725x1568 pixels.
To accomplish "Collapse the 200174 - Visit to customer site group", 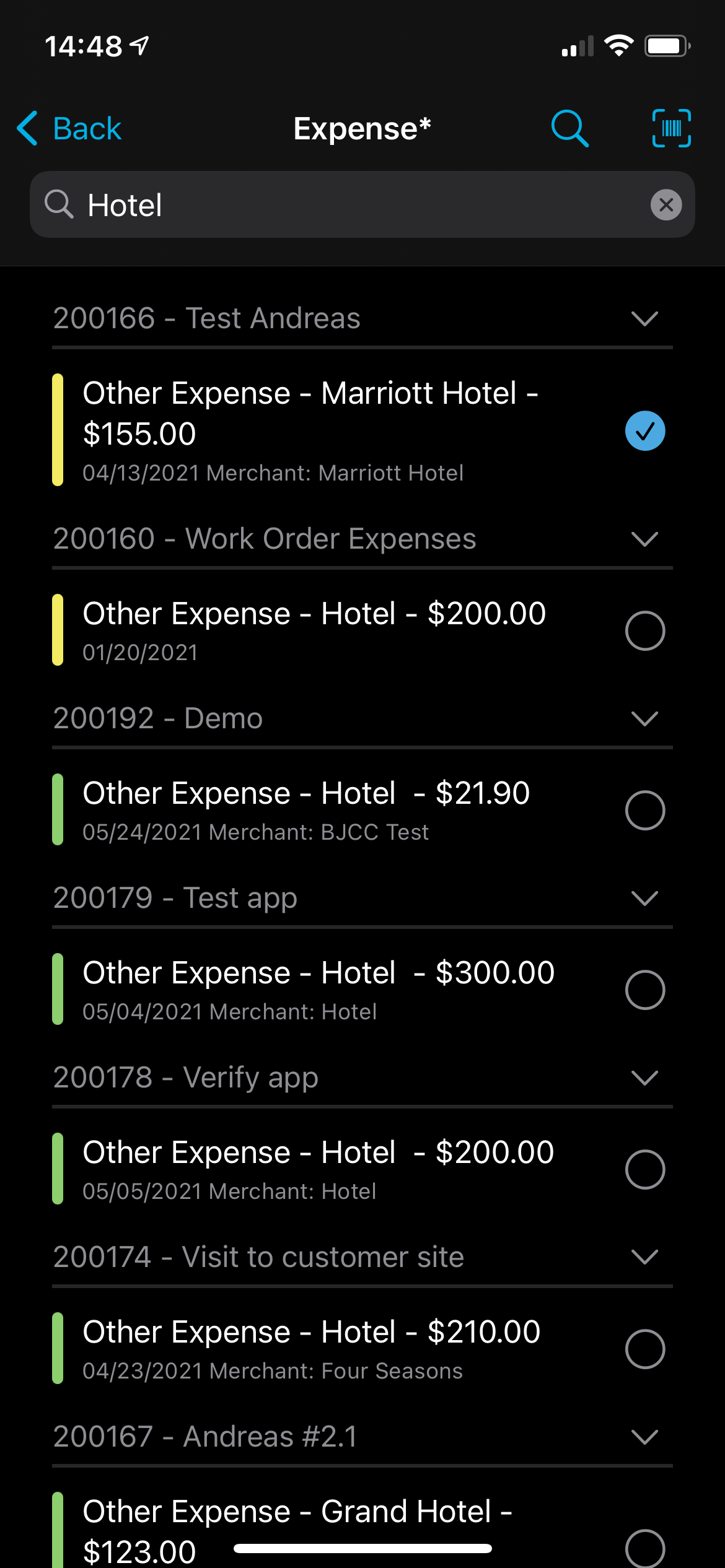I will [x=644, y=1257].
